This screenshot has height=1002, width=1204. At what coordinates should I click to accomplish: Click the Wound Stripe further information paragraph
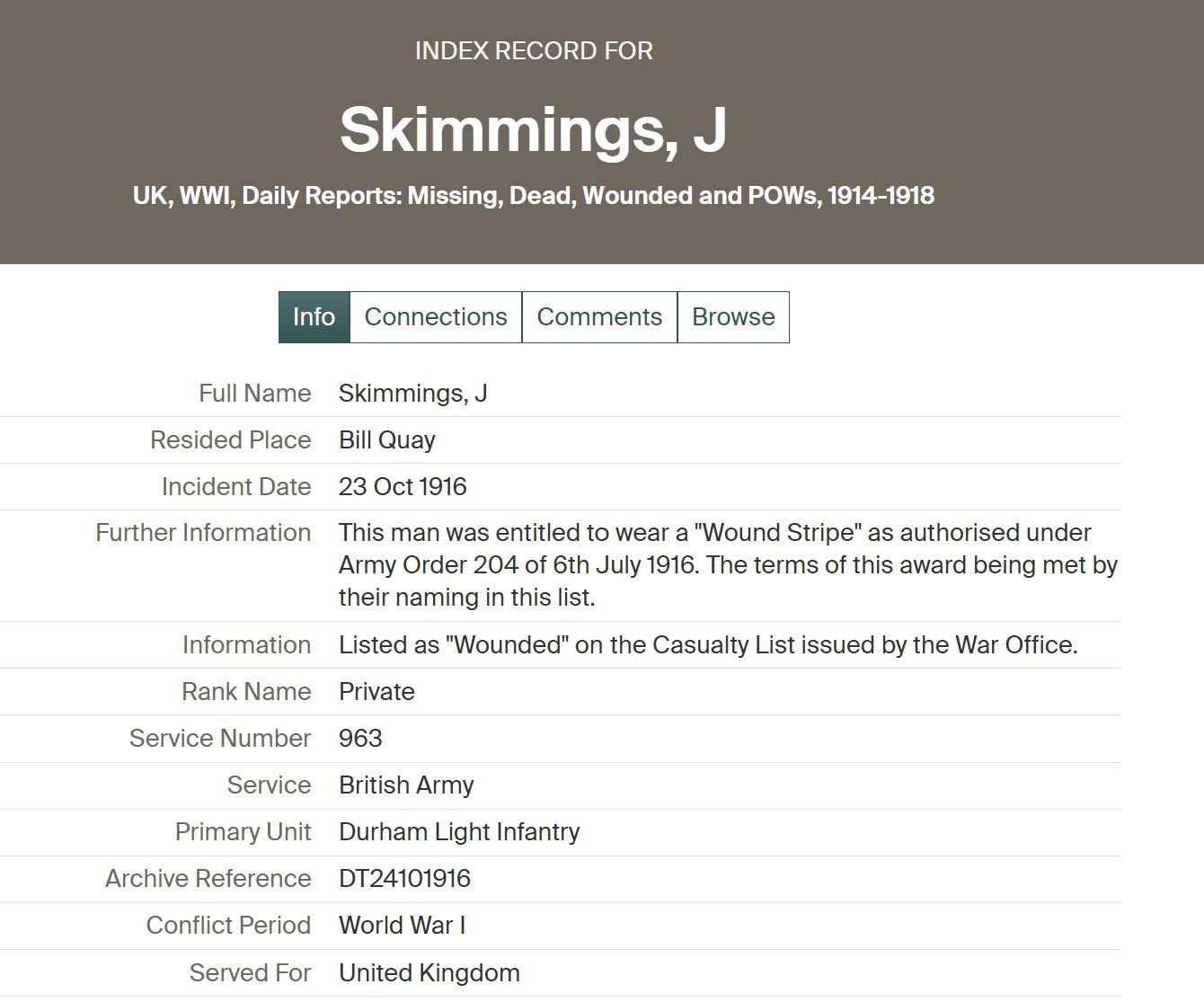click(728, 565)
